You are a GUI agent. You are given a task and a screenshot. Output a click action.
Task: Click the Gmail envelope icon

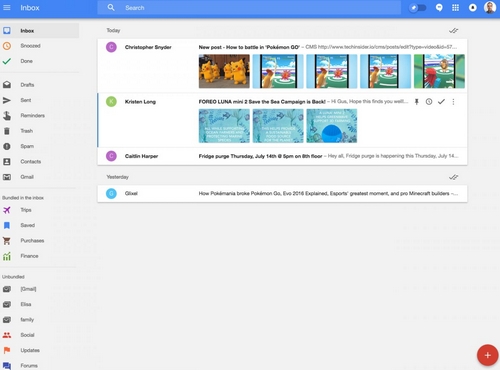tap(7, 177)
